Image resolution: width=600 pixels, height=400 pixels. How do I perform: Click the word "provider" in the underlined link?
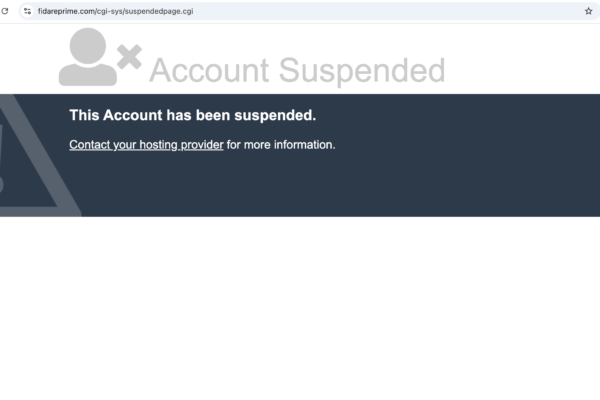click(201, 145)
